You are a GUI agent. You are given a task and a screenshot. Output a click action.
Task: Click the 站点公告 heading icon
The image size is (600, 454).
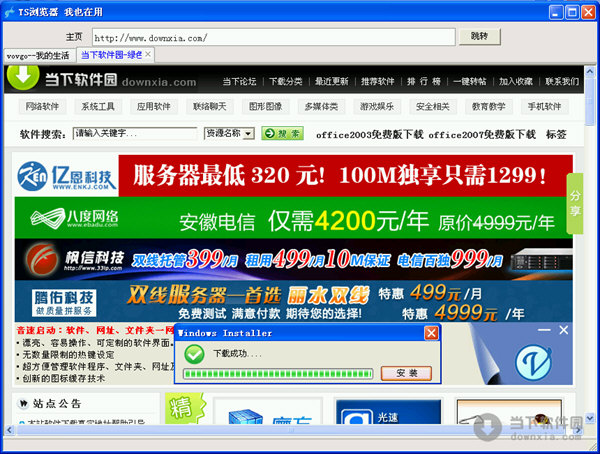click(23, 403)
